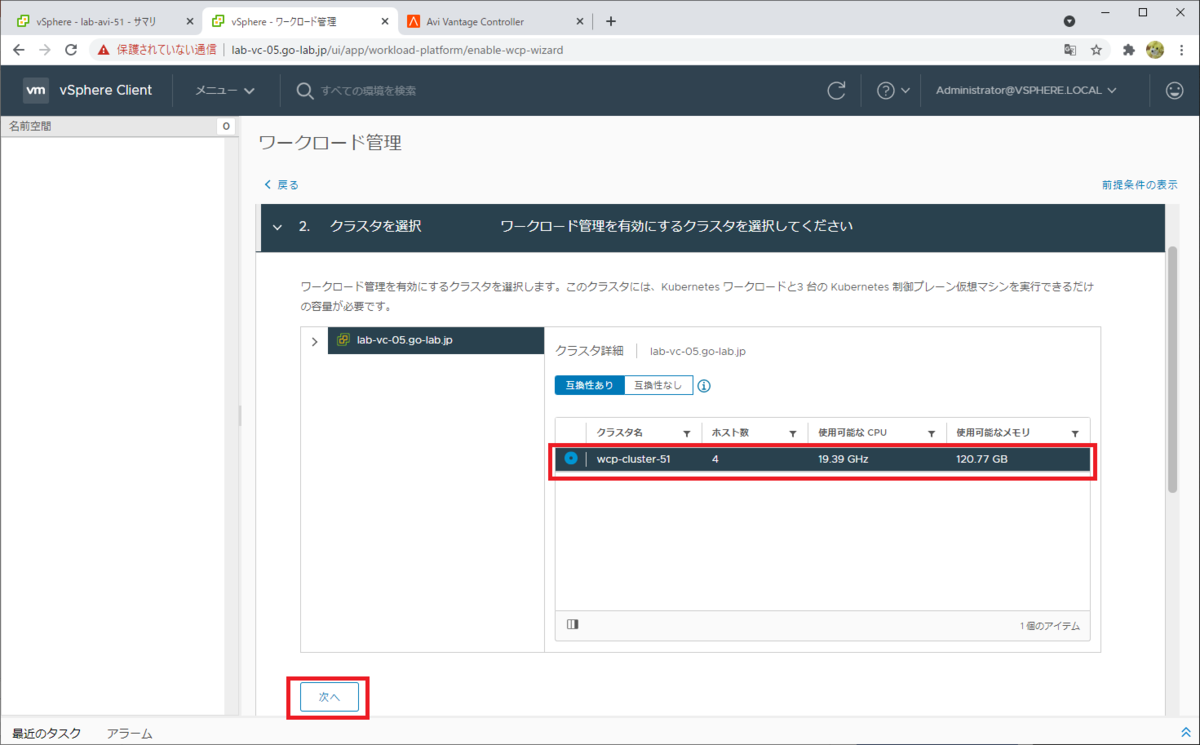
Task: Open the アラーム tab at the bottom
Action: pos(128,732)
